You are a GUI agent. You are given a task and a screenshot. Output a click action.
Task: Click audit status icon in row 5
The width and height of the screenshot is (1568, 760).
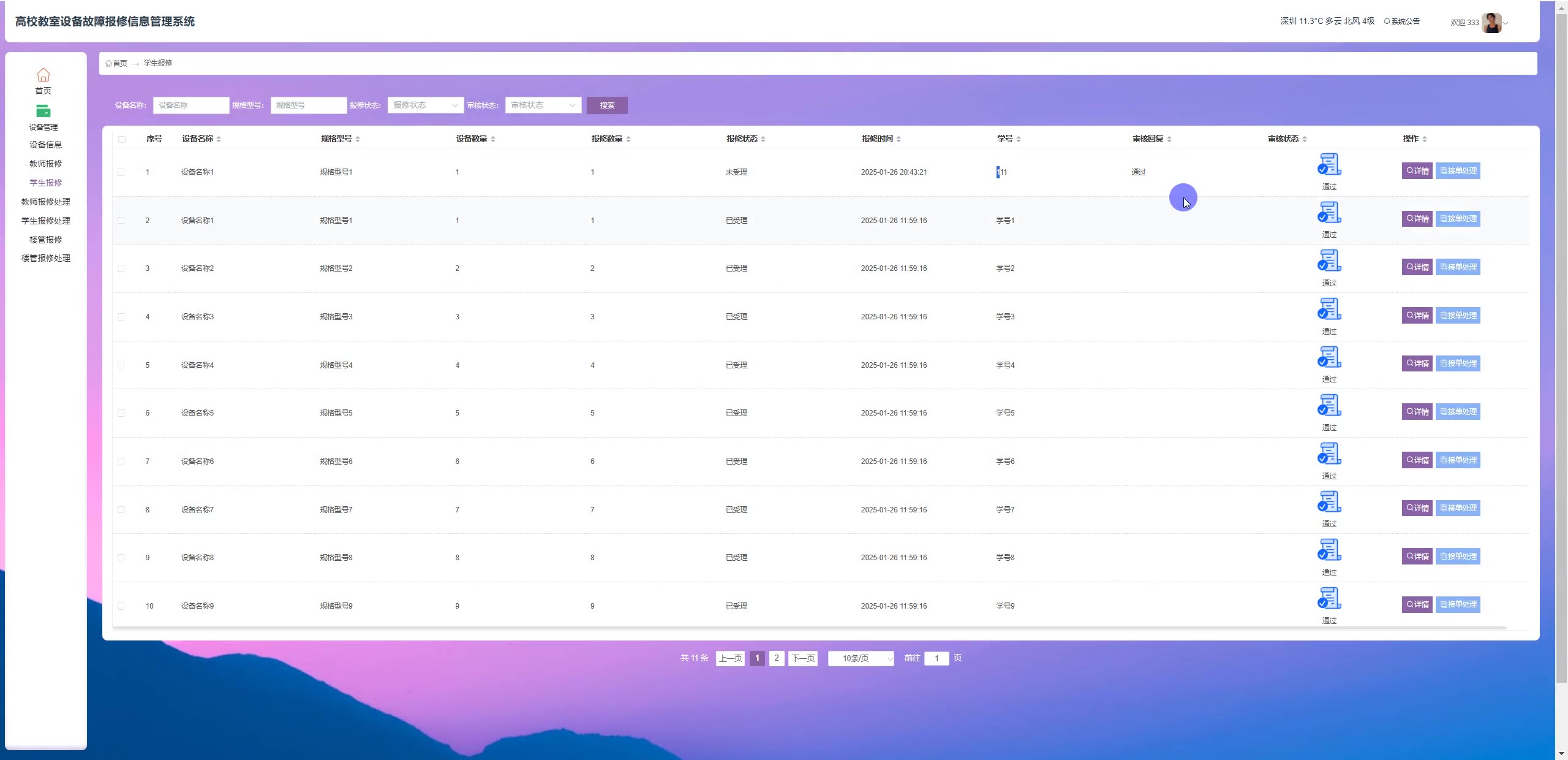click(1329, 357)
